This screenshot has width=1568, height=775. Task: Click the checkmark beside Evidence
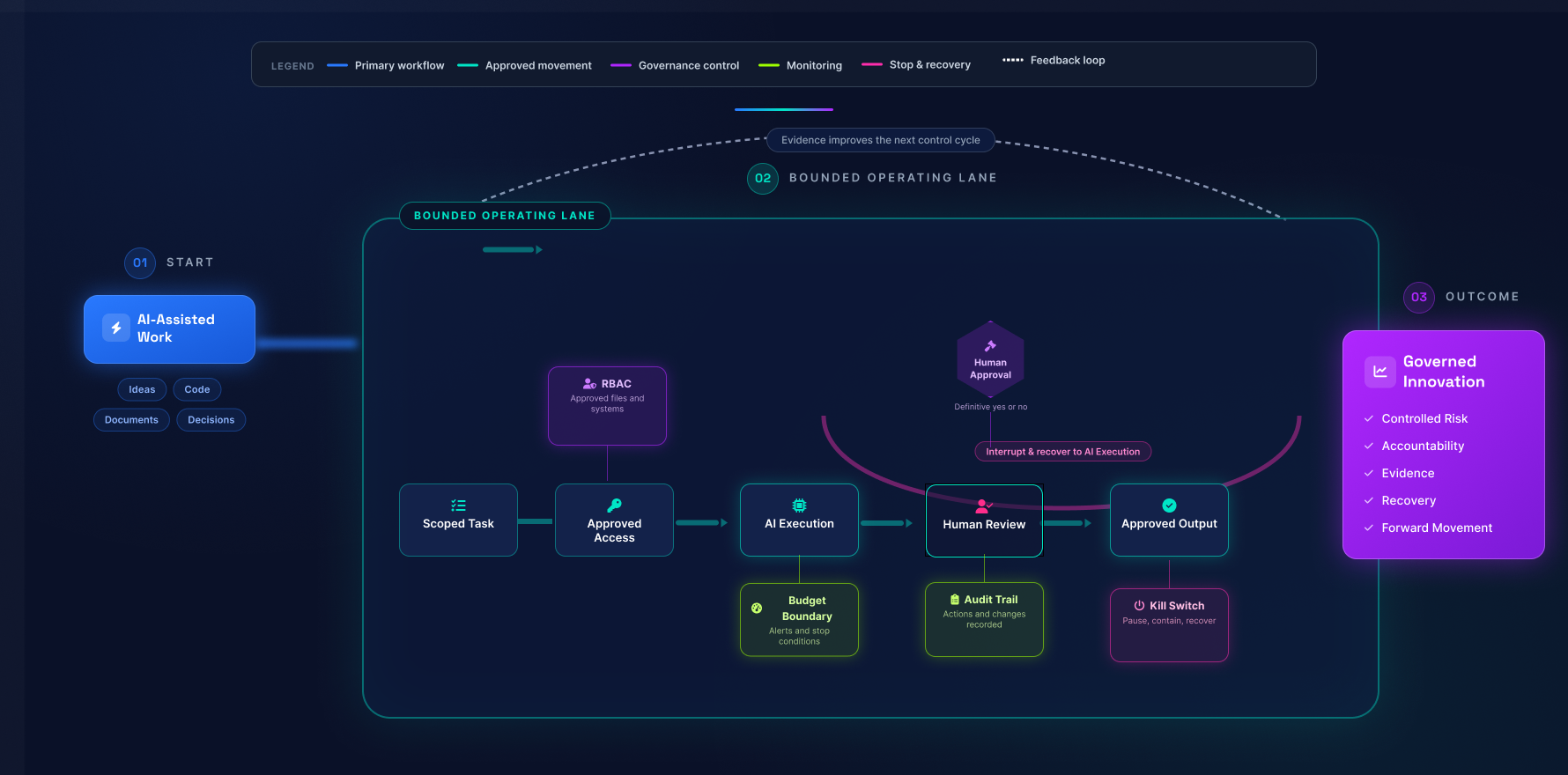[x=1369, y=474]
